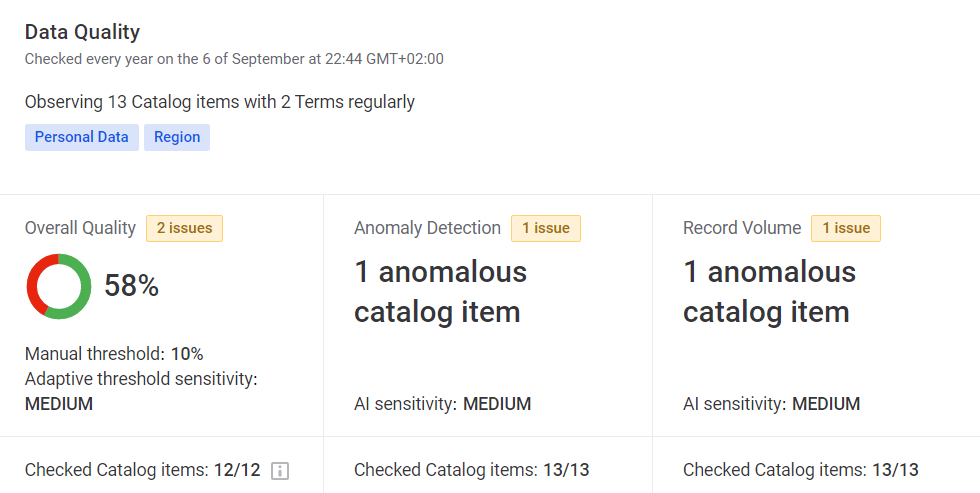Click Adaptive threshold sensitivity MEDIUM setting

[59, 404]
